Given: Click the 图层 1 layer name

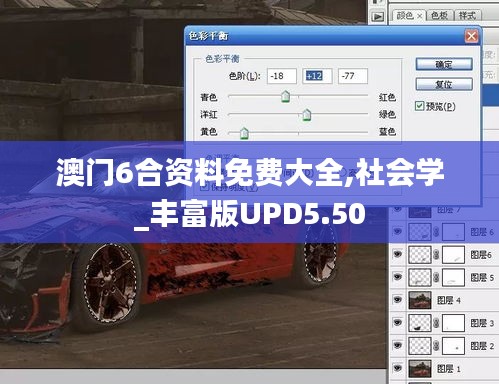Looking at the screenshot, I should pos(449,369).
